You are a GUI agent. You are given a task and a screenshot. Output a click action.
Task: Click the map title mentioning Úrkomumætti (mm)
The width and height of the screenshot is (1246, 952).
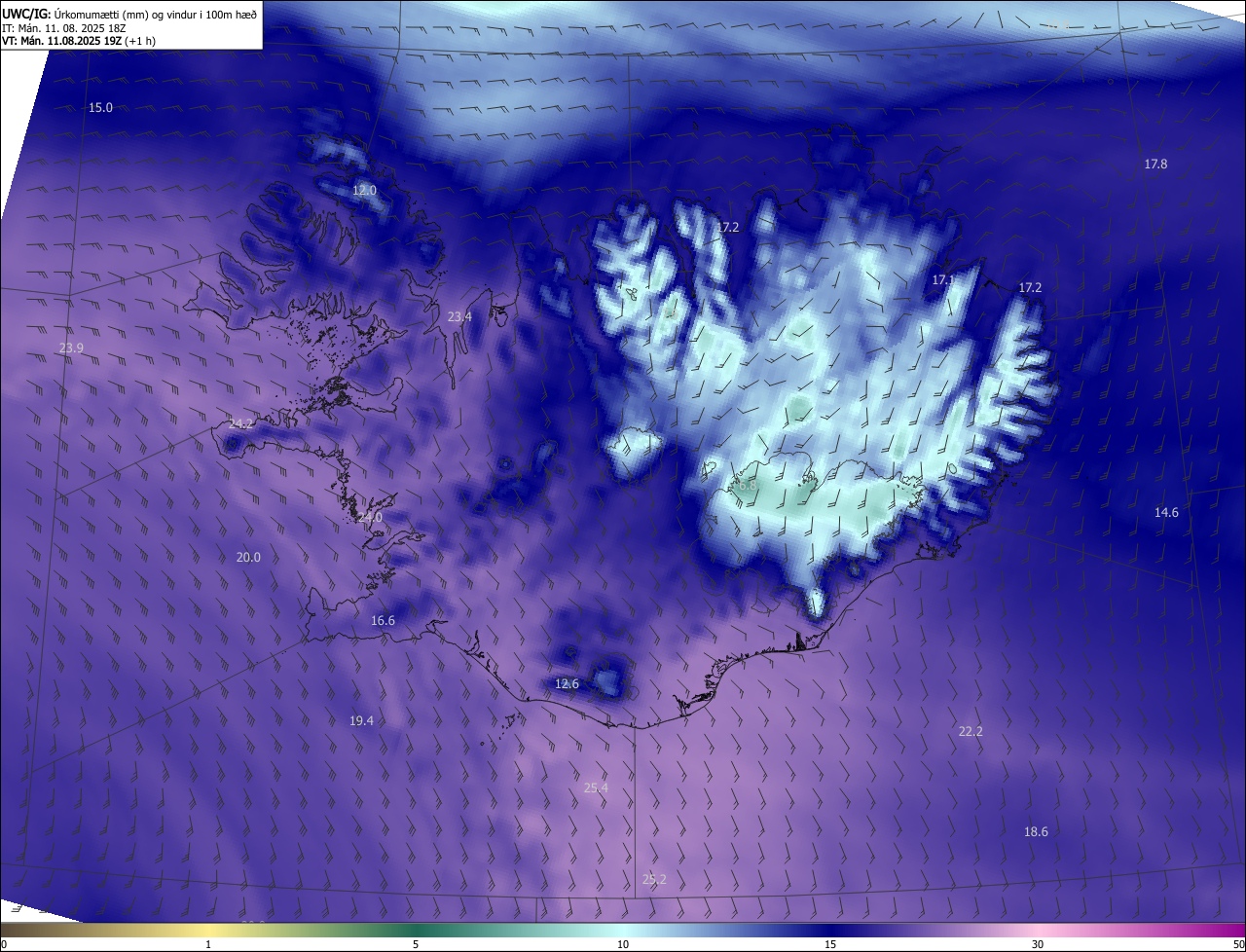129,14
